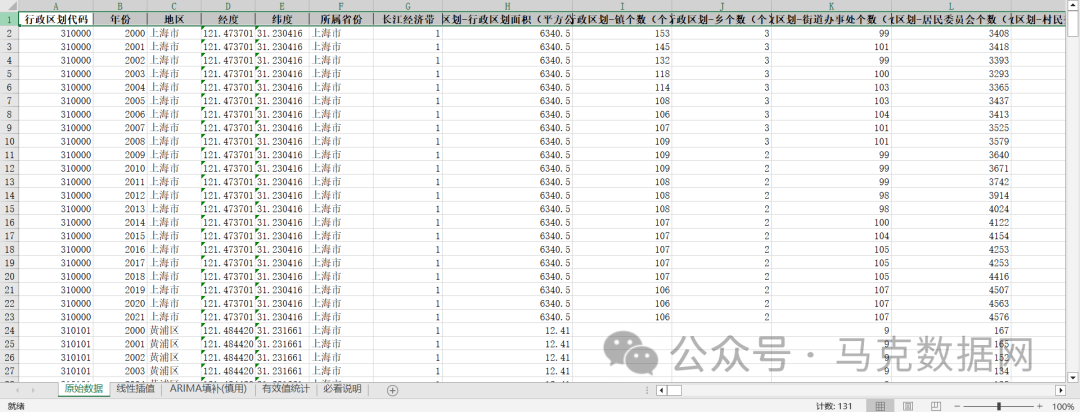Screen dimensions: 1080x412
Task: Switch to Page Break Preview view
Action: [x=935, y=406]
